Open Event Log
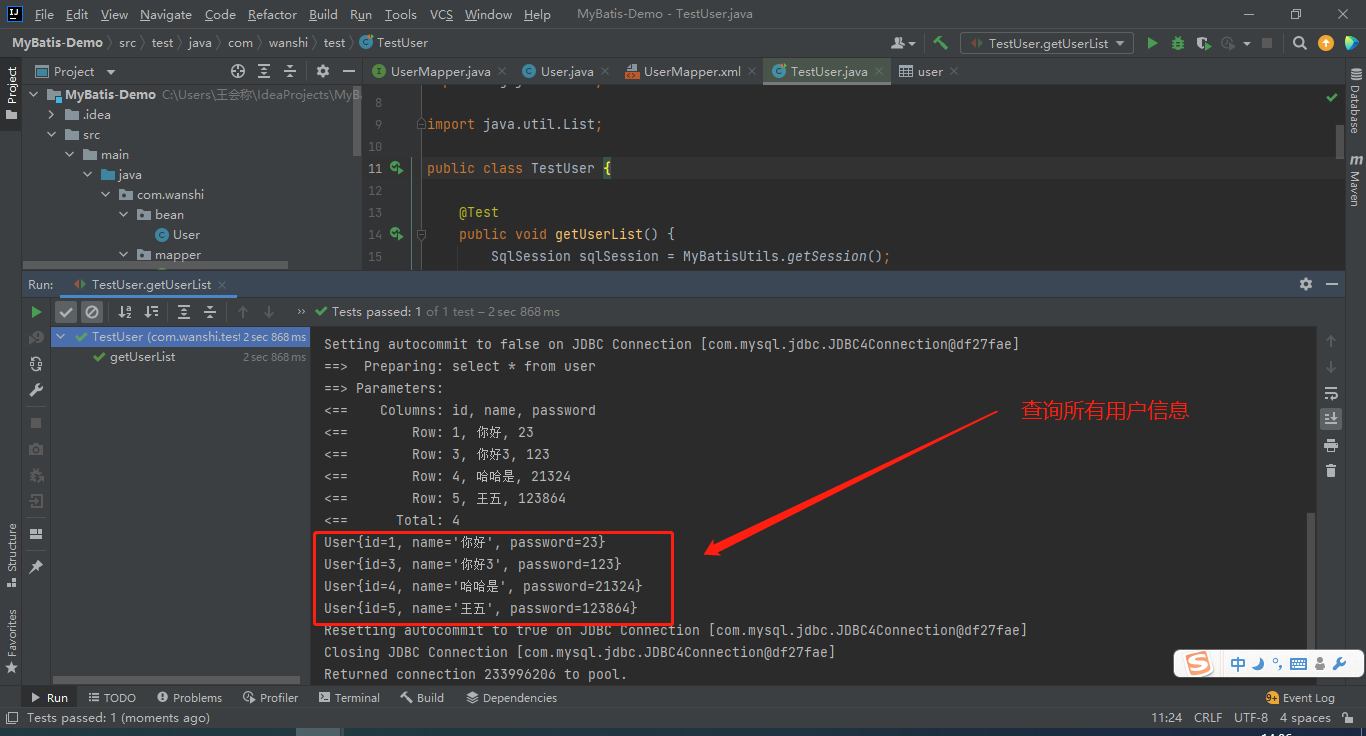 [x=1300, y=698]
